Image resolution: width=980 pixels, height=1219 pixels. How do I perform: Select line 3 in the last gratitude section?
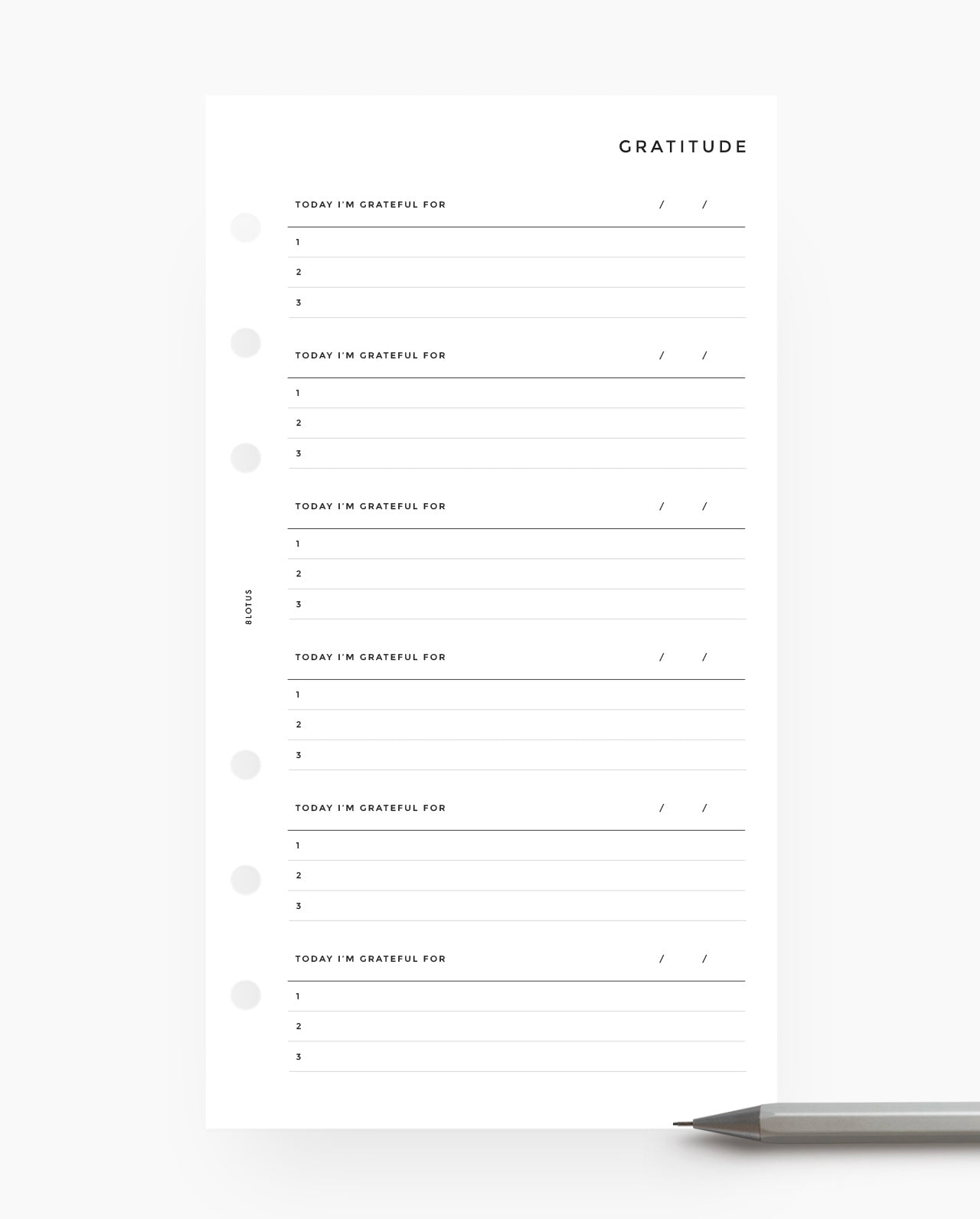pyautogui.click(x=517, y=1057)
